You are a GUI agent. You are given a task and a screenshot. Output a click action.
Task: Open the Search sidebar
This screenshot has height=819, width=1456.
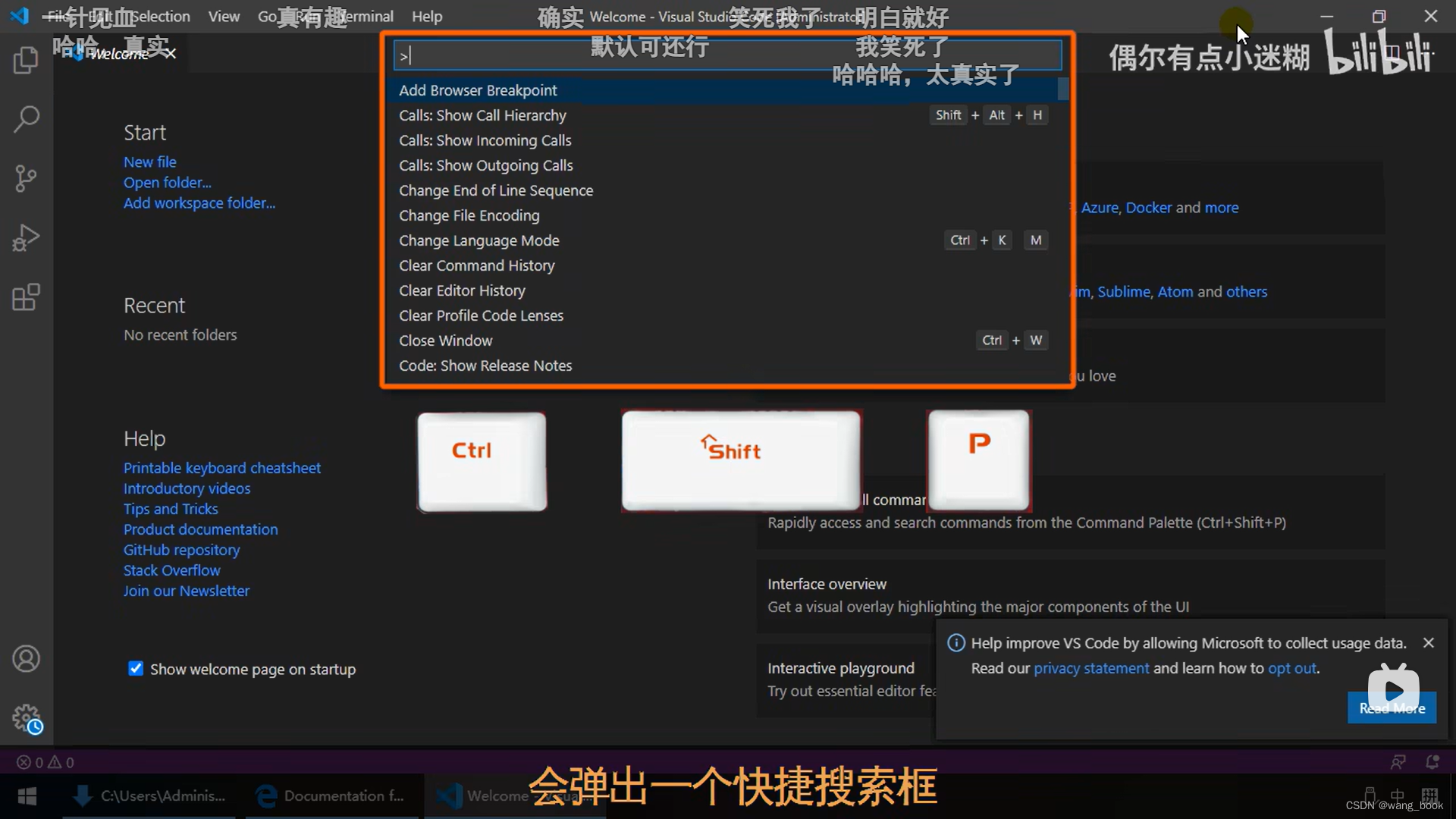tap(27, 119)
